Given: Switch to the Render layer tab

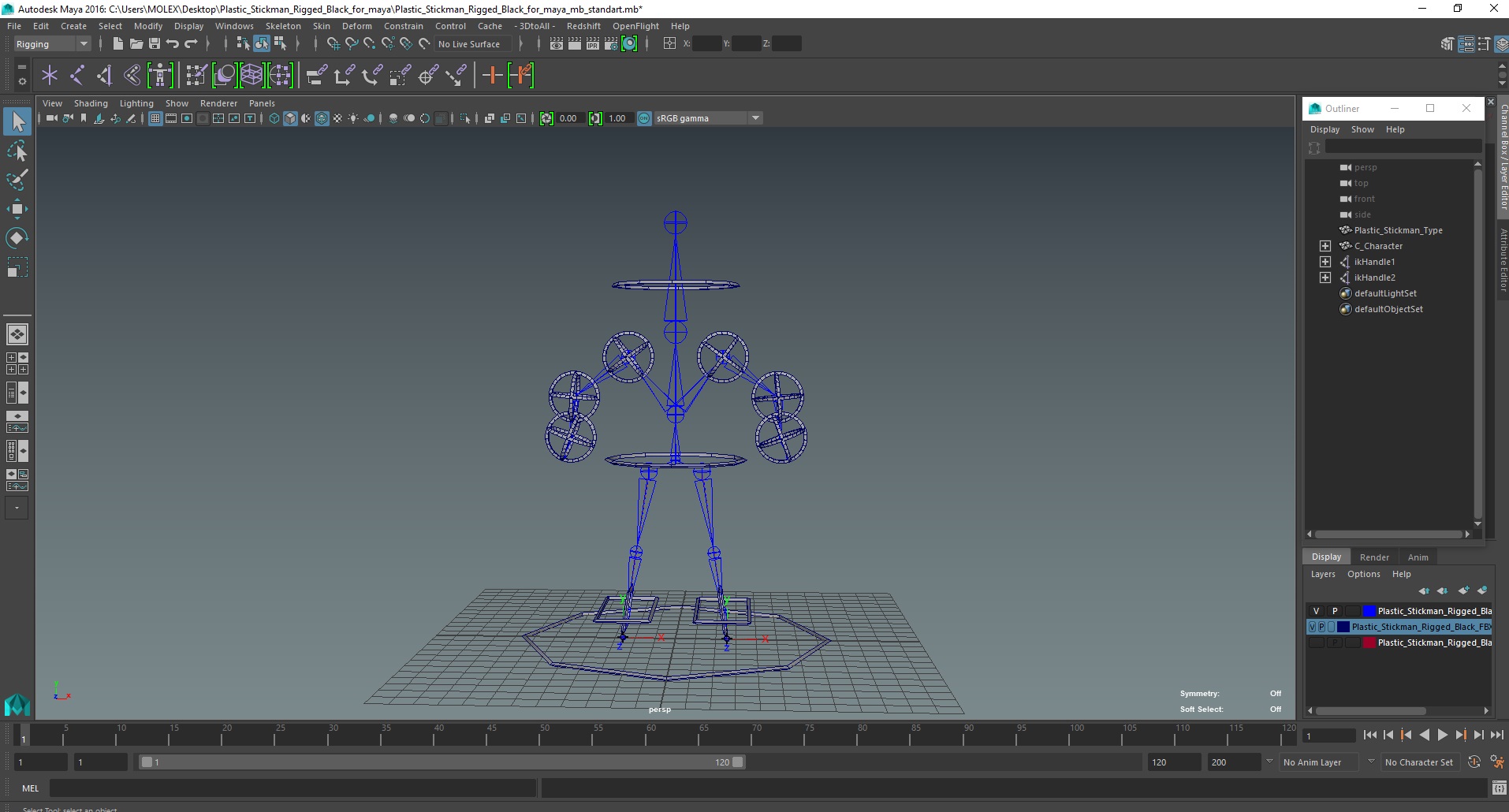Looking at the screenshot, I should click(1374, 557).
